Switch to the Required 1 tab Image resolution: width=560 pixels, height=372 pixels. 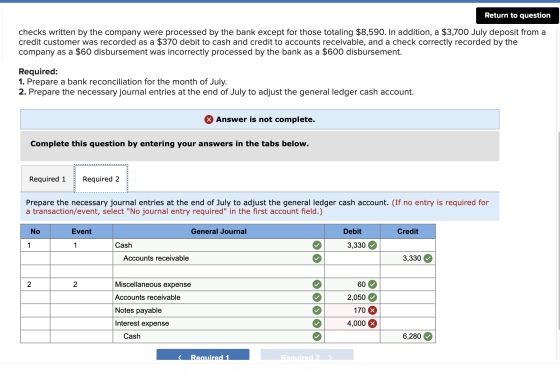[48, 179]
